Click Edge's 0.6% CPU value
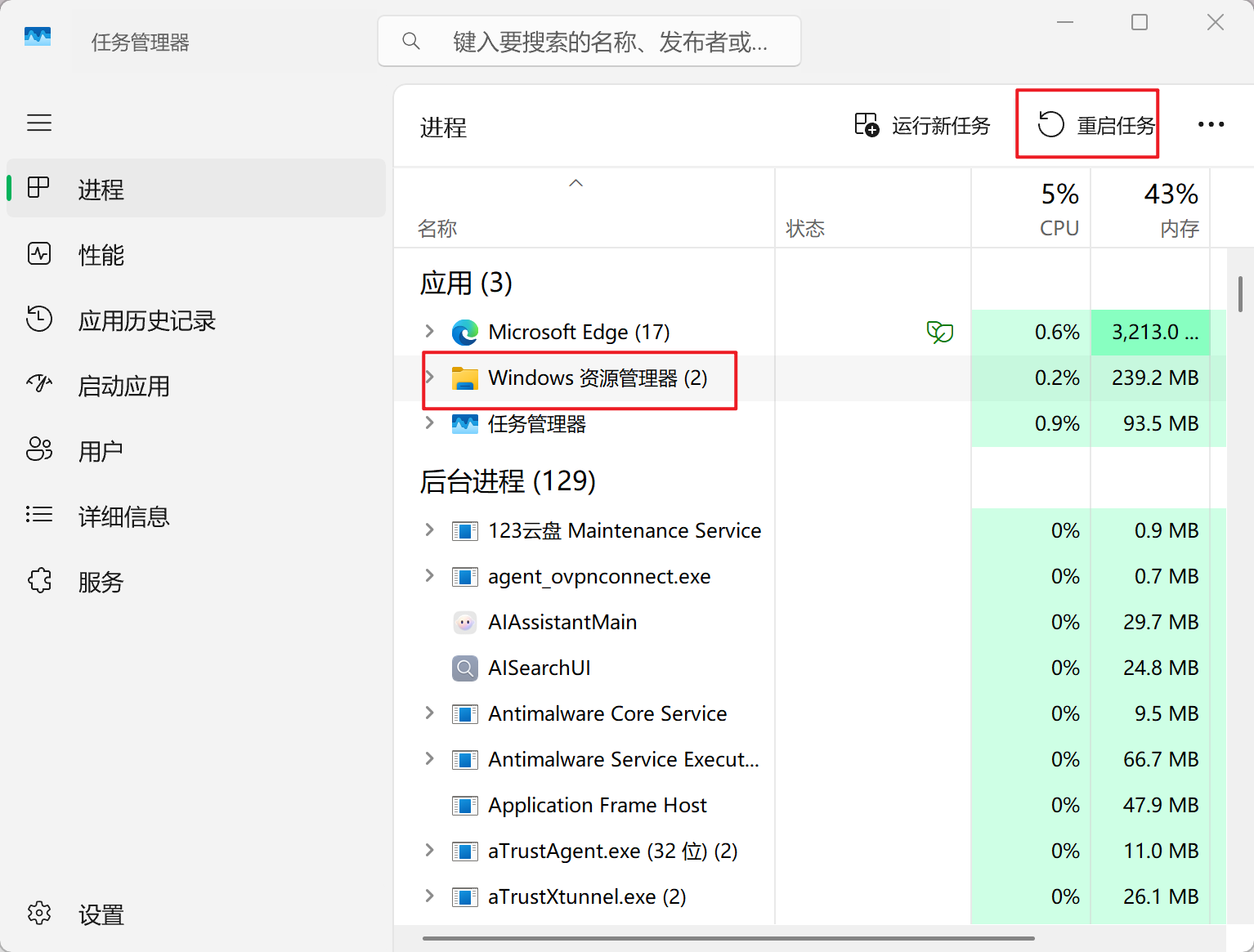 1057,332
